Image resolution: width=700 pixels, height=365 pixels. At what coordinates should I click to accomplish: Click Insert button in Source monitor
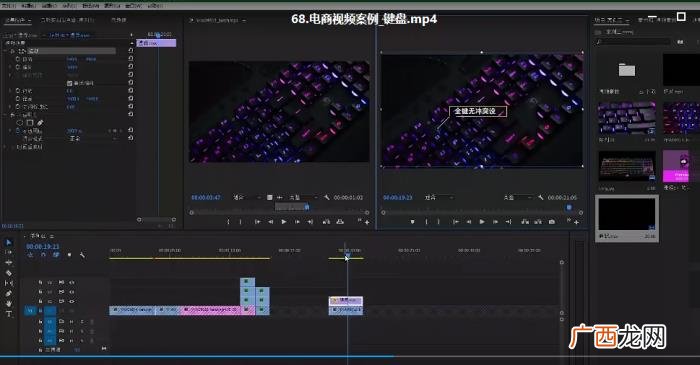(x=326, y=222)
